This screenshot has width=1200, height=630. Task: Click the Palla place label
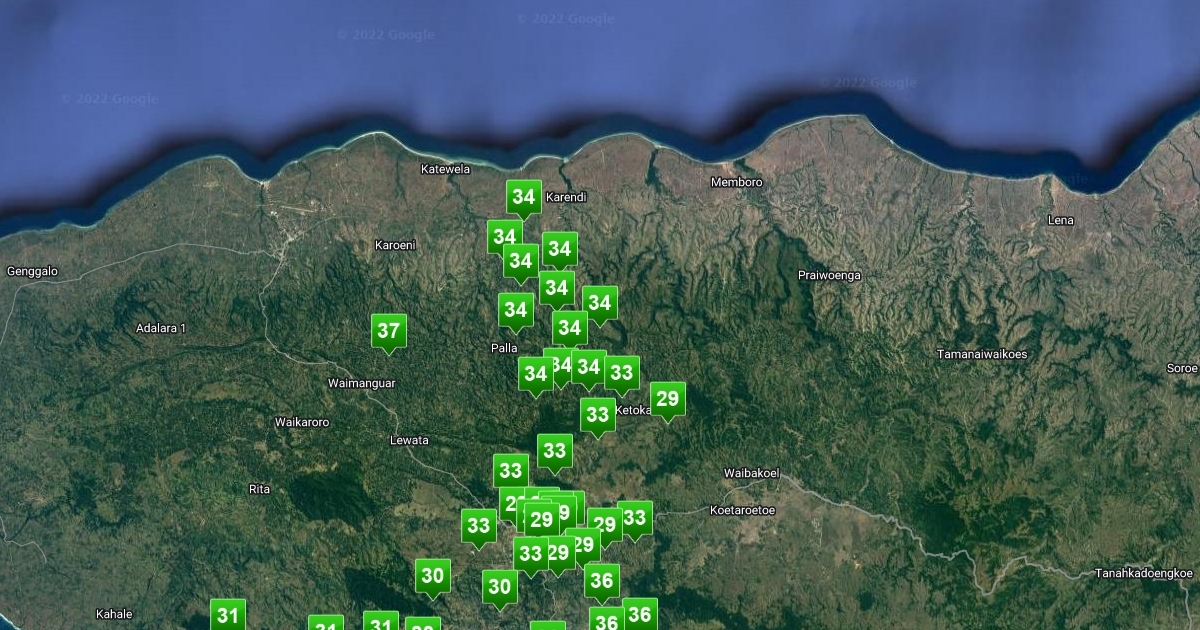click(x=505, y=348)
